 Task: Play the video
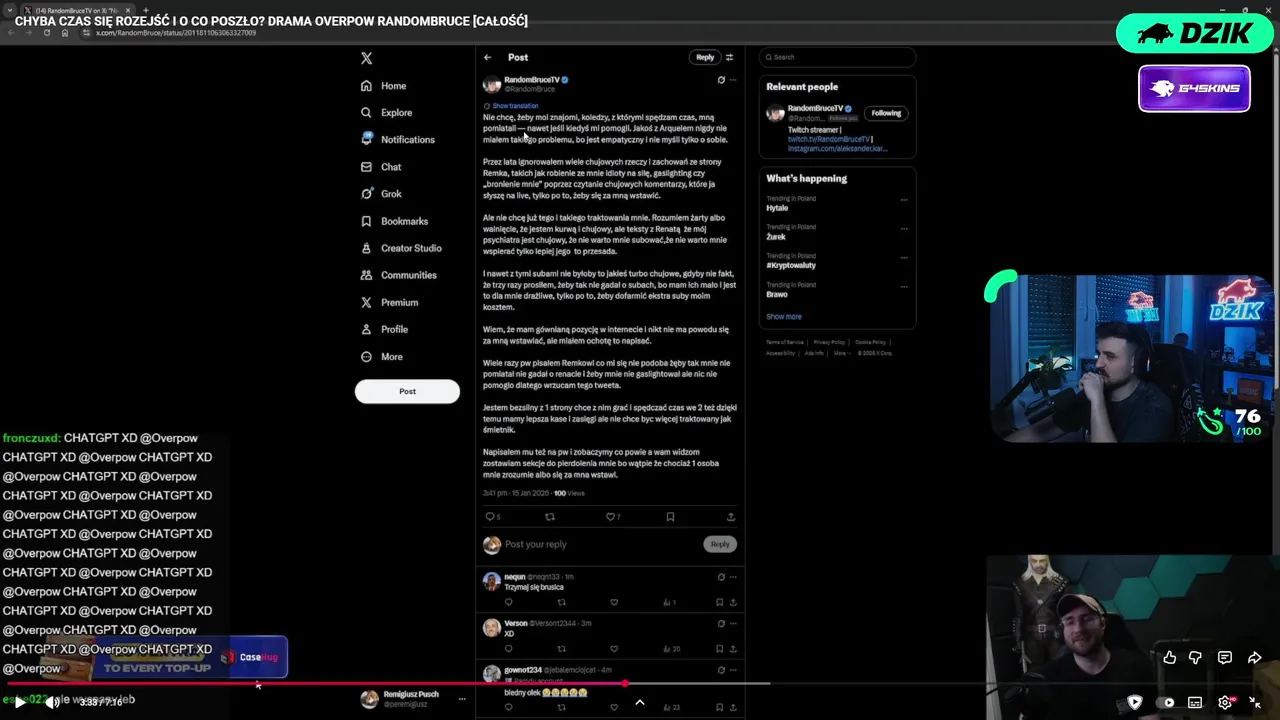coord(19,702)
